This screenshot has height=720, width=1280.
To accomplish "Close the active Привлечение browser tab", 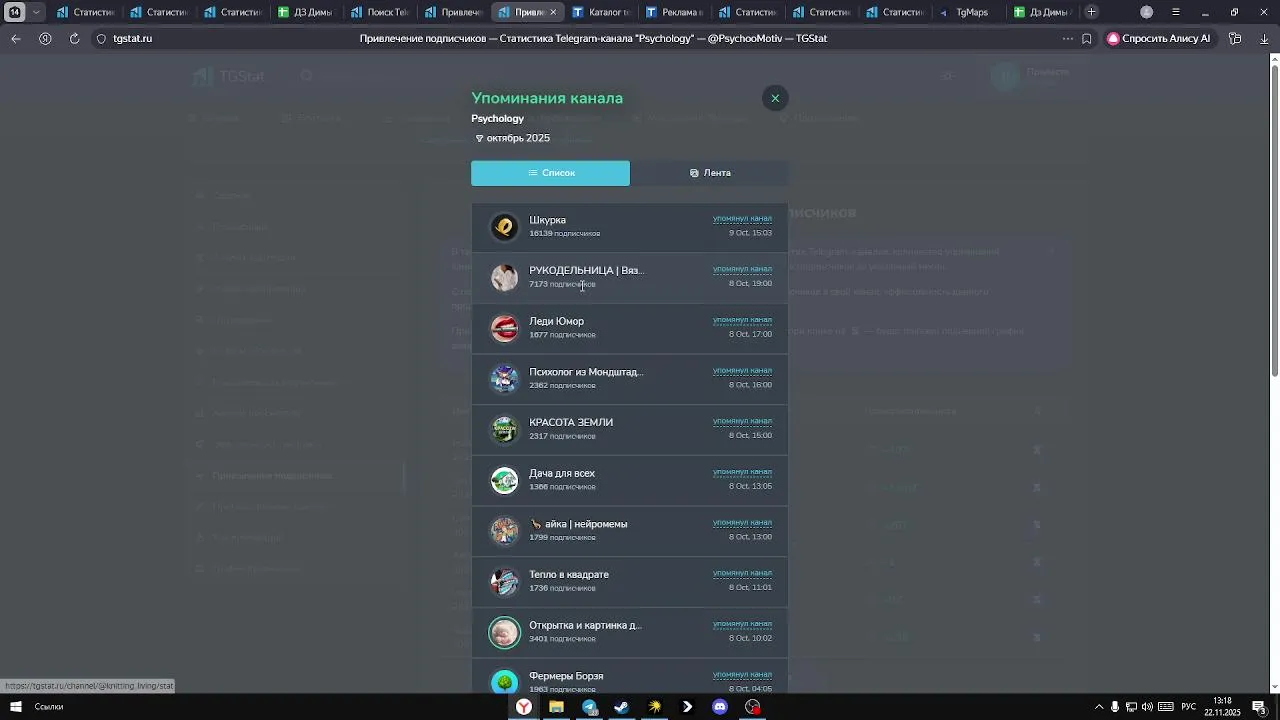I will [x=553, y=12].
